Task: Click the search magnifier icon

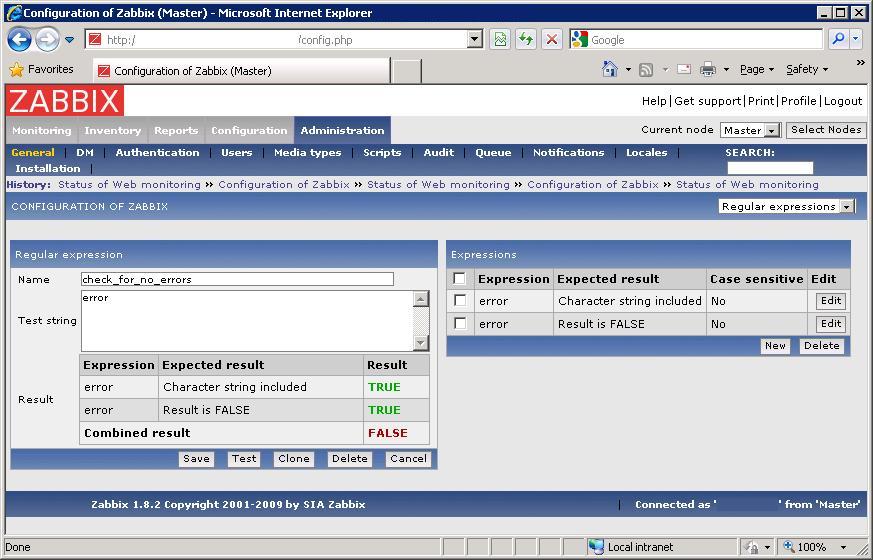Action: (x=837, y=40)
